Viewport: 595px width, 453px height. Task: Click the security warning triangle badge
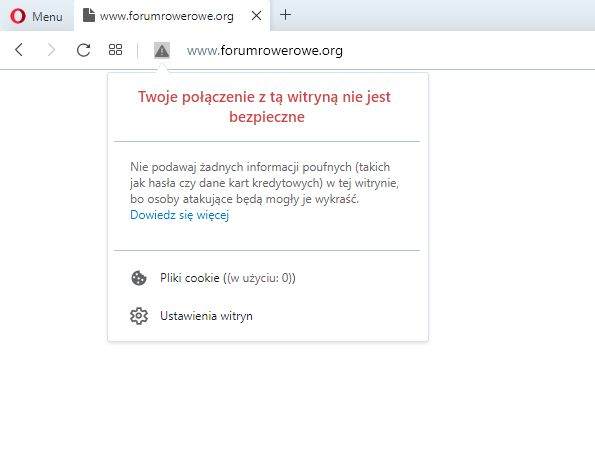[x=162, y=50]
